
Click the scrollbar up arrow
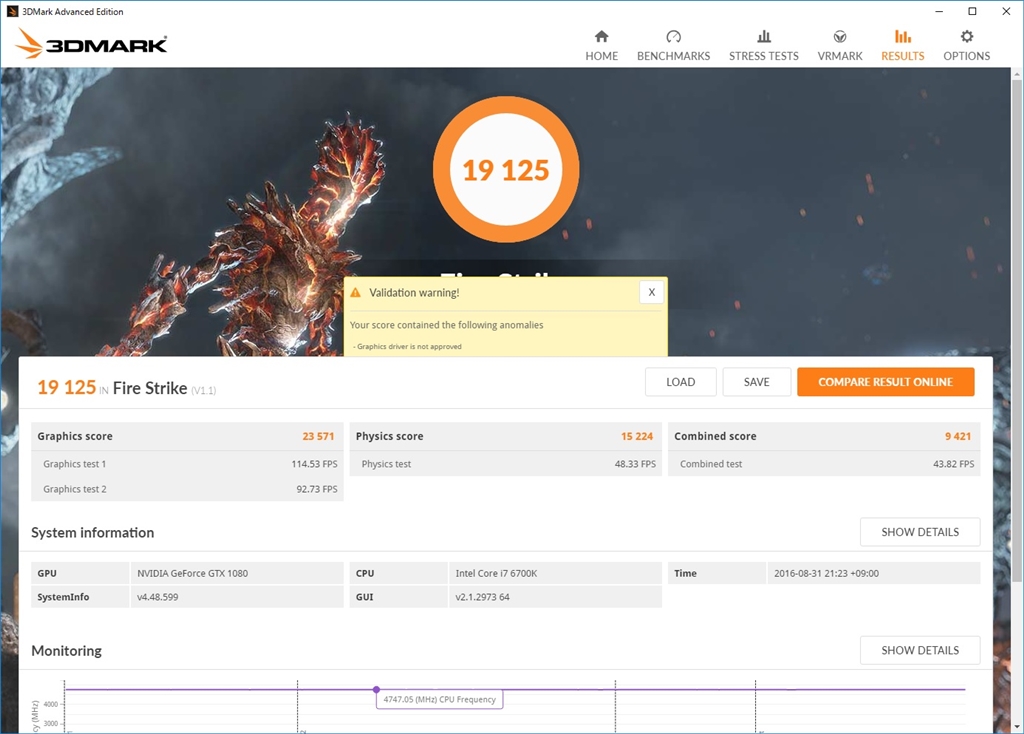click(x=1017, y=74)
